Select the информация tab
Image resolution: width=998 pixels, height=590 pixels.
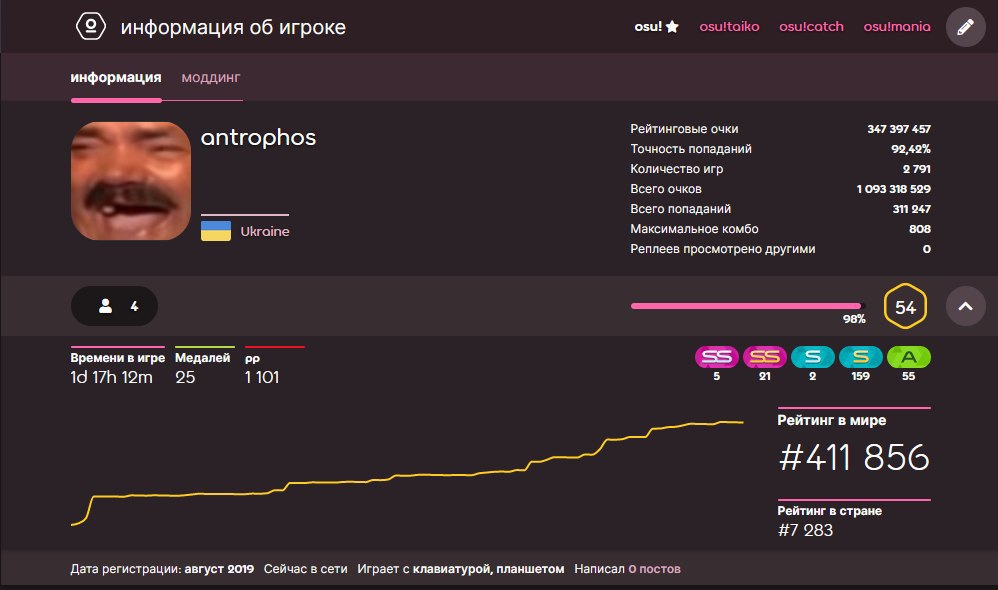(x=116, y=78)
